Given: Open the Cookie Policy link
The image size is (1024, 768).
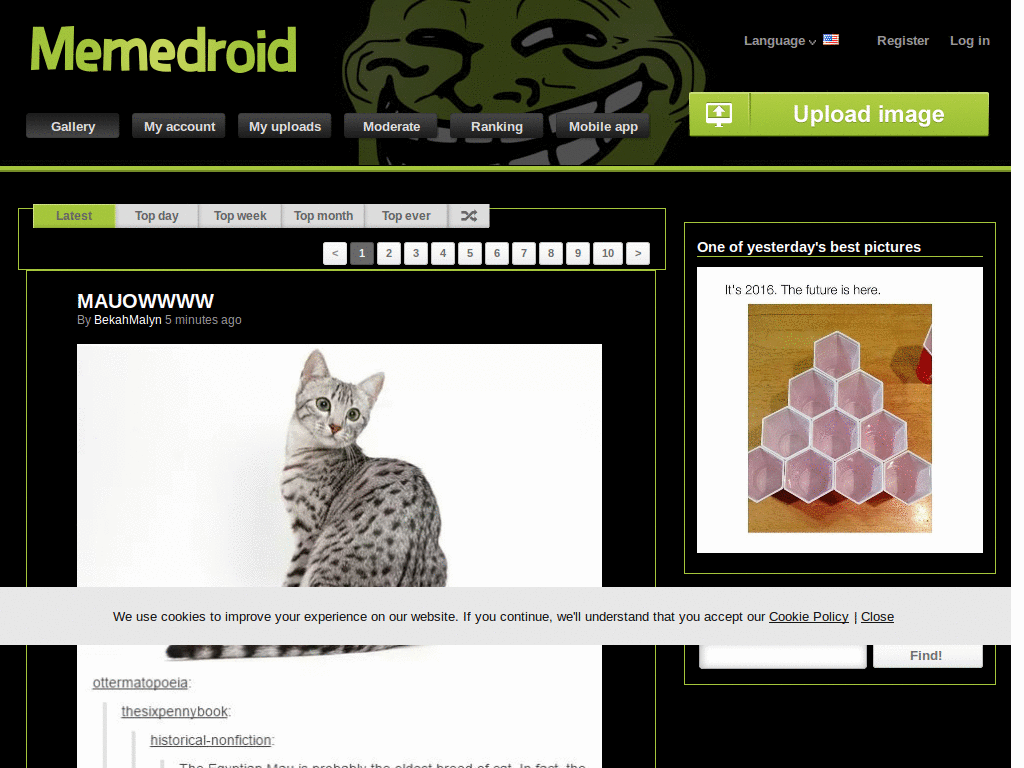Looking at the screenshot, I should [x=808, y=616].
